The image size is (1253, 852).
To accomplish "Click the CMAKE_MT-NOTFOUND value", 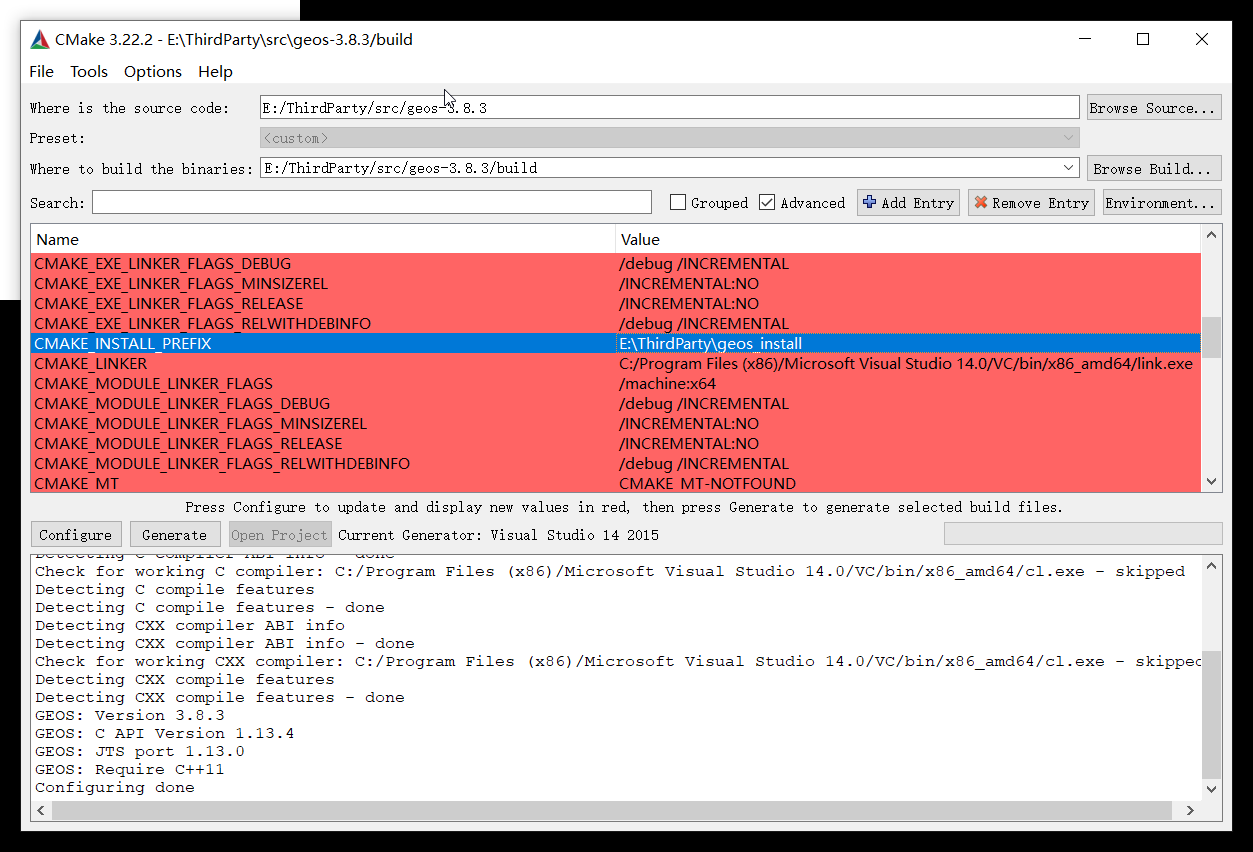I will click(707, 483).
